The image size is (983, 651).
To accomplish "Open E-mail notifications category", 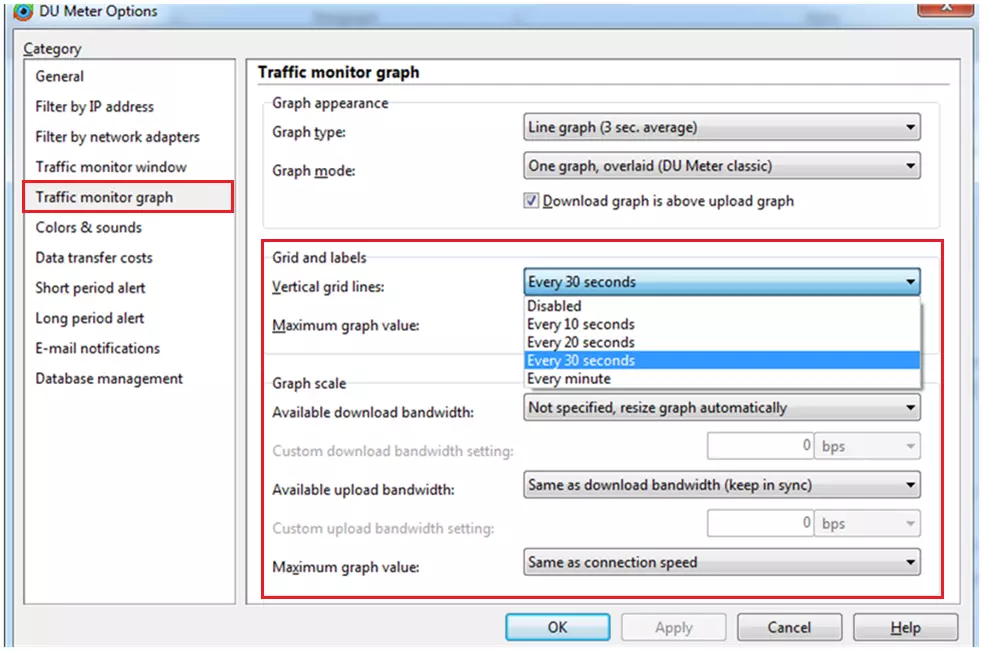I will click(98, 348).
